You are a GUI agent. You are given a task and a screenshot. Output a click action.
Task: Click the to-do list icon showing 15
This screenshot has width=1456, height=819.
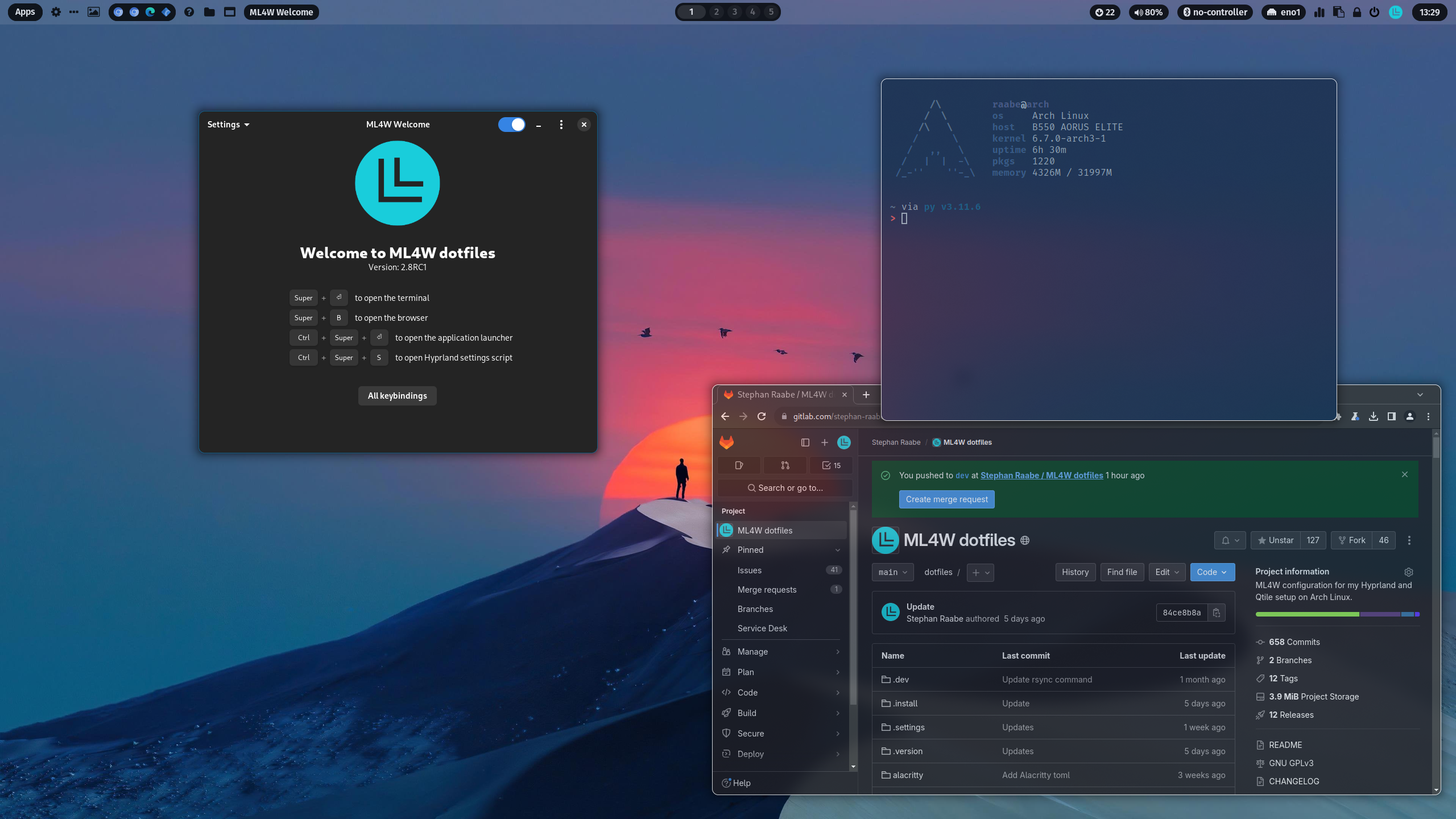tap(831, 465)
